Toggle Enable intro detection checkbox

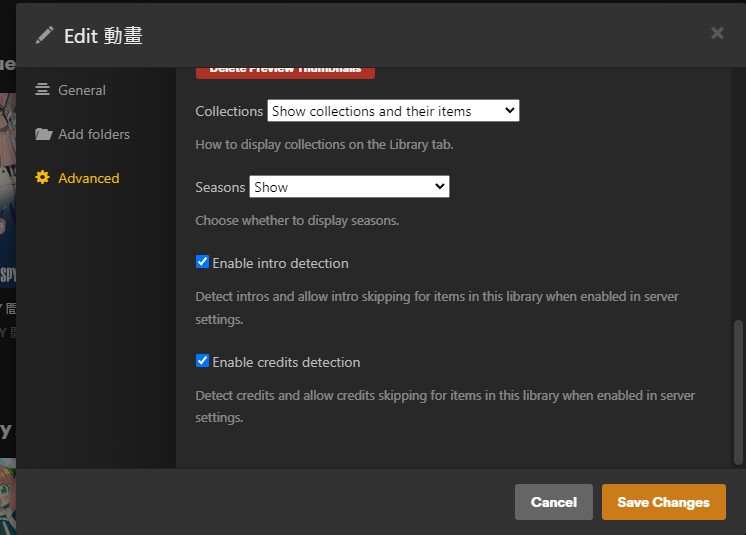(x=203, y=262)
